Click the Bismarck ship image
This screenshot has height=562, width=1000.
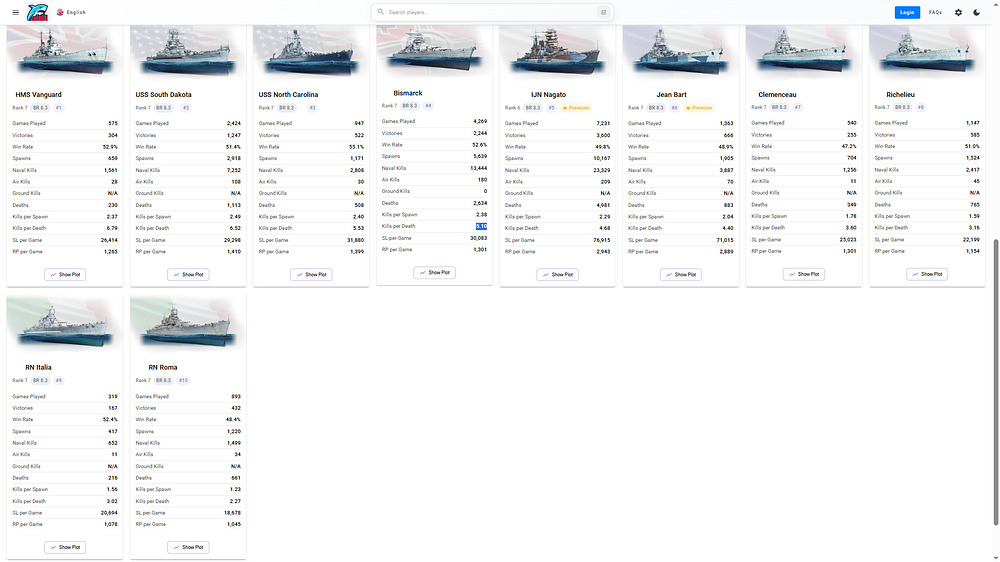point(434,51)
